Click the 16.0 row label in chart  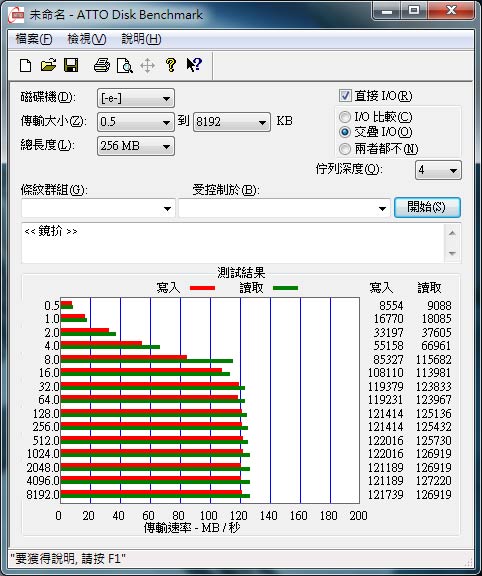49,373
